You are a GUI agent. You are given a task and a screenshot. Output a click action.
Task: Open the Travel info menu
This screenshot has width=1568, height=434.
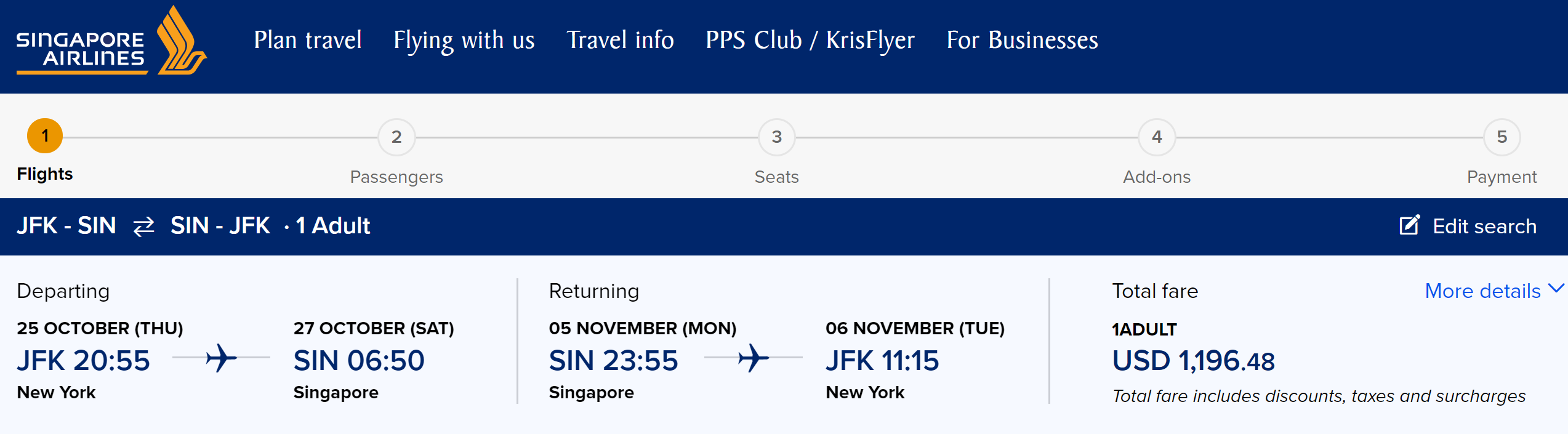click(620, 41)
